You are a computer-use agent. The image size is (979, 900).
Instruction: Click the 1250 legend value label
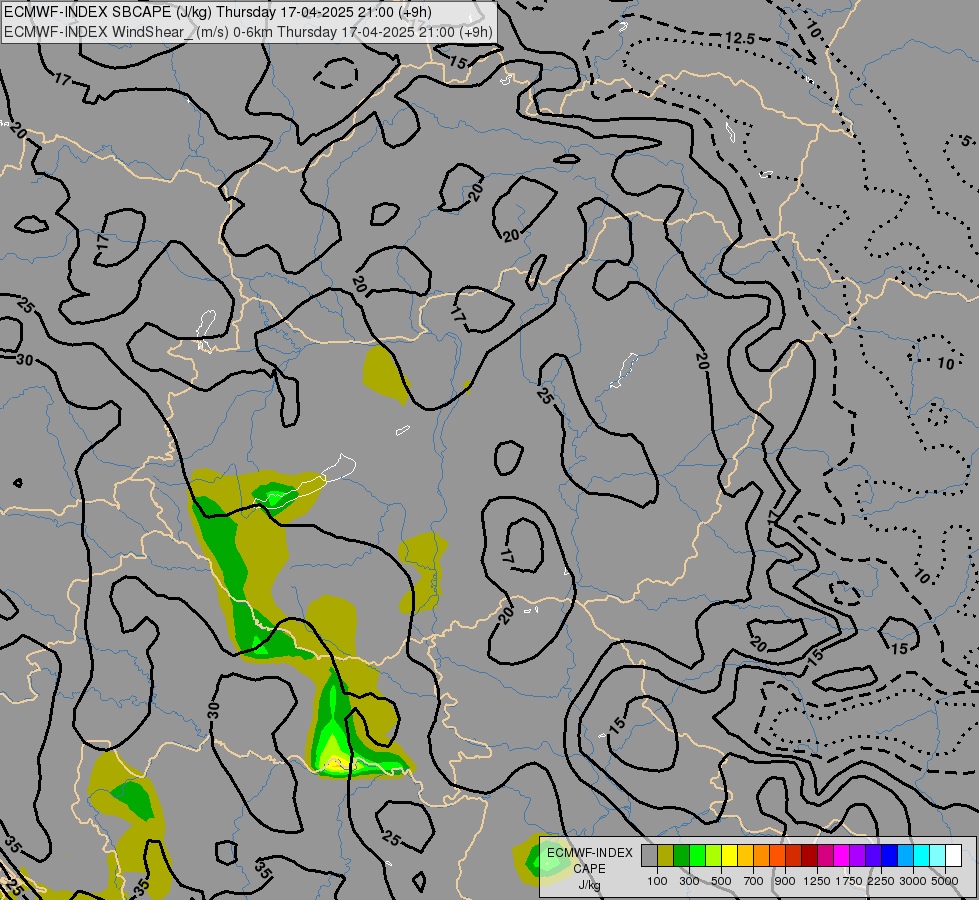pyautogui.click(x=817, y=881)
